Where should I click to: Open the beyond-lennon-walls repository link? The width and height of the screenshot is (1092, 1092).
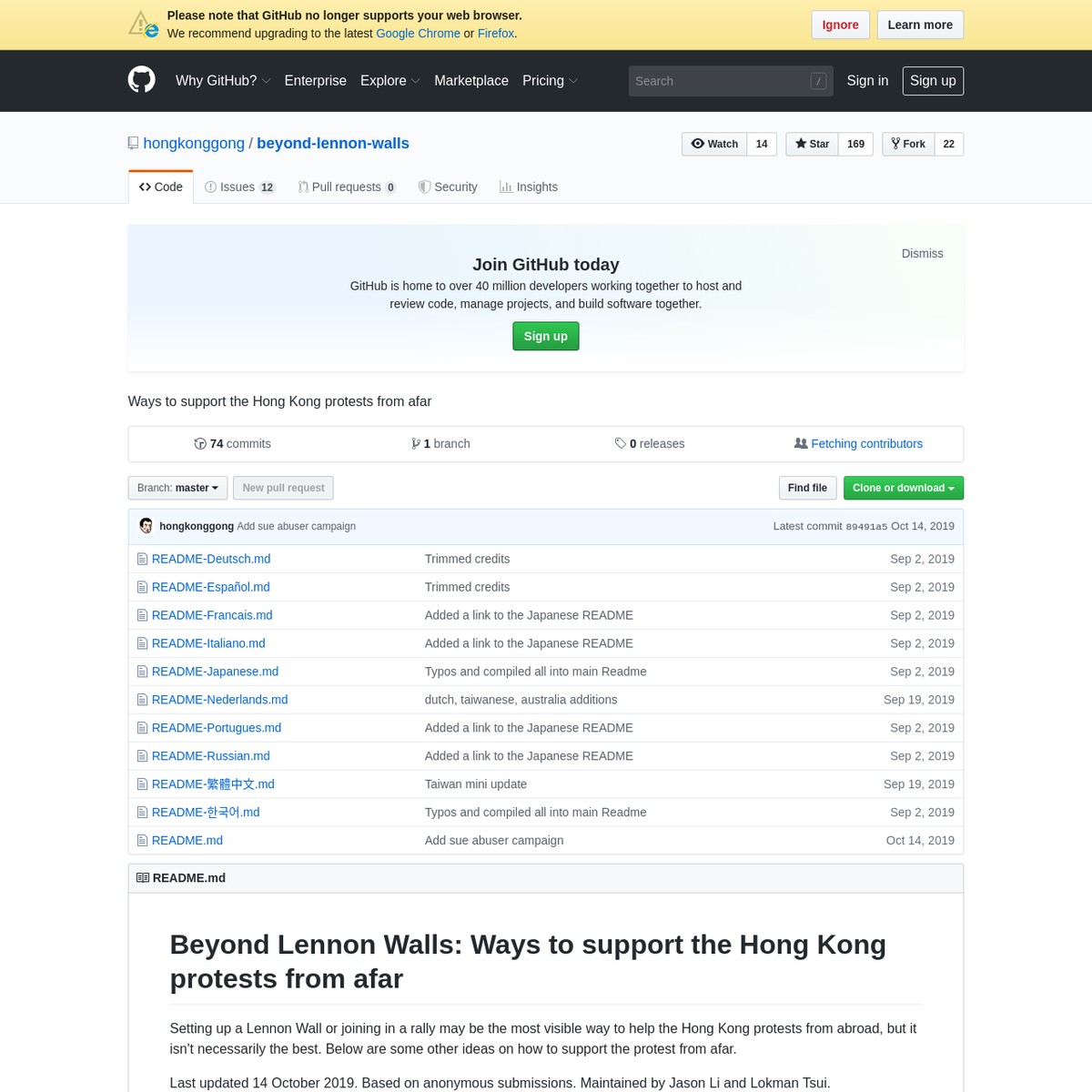(x=333, y=143)
